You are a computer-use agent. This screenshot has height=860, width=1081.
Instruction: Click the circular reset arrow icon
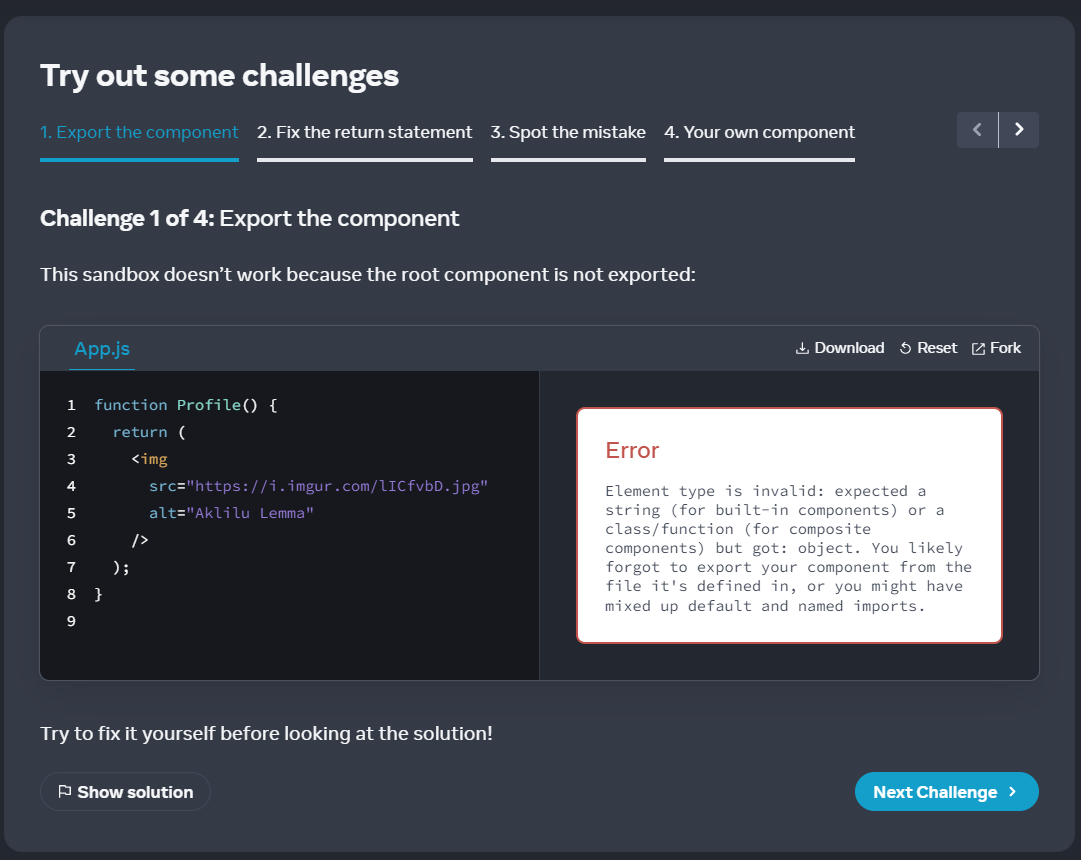click(x=906, y=349)
